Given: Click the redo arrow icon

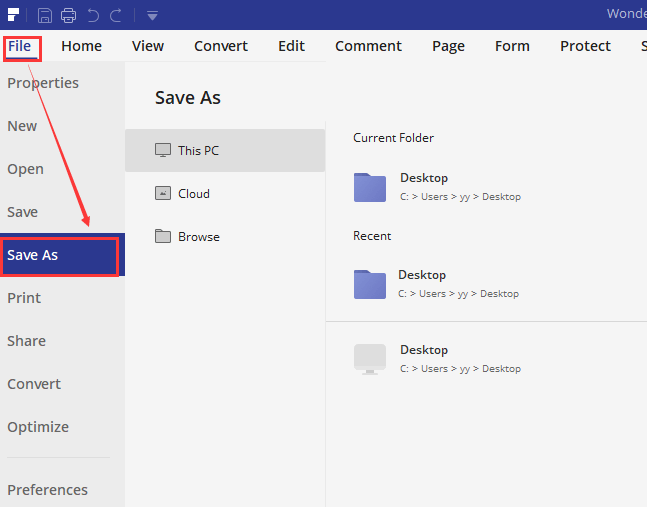Looking at the screenshot, I should [116, 15].
